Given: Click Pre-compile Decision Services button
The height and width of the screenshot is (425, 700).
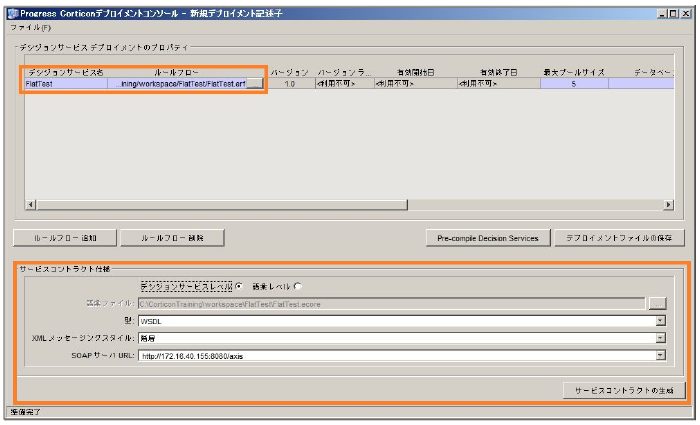Looking at the screenshot, I should 488,238.
